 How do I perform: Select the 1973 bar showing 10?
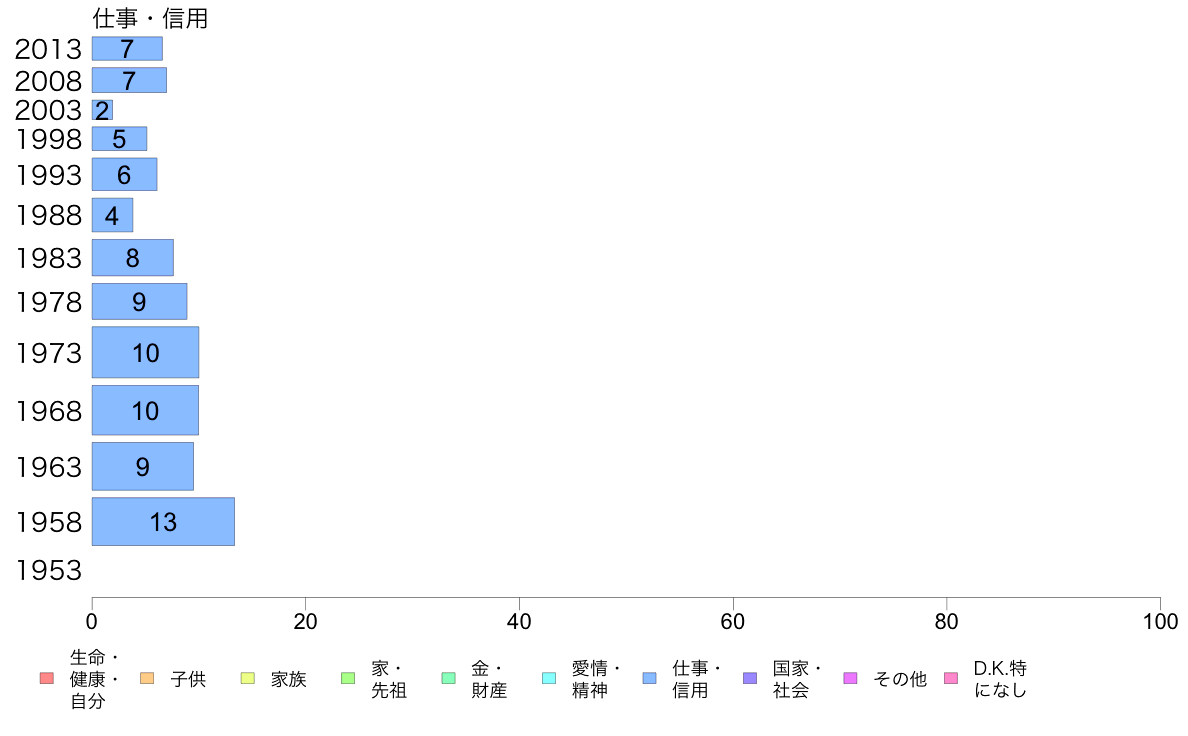[145, 352]
